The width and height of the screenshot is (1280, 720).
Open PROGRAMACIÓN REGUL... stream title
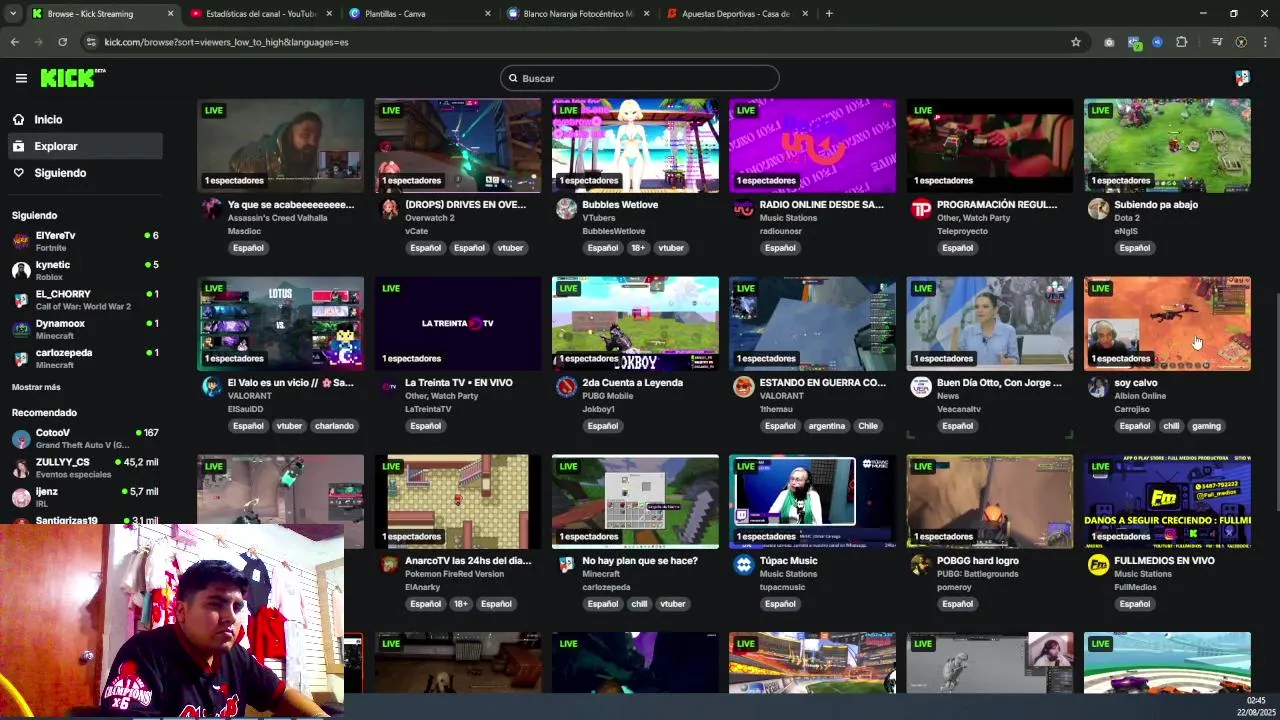997,205
